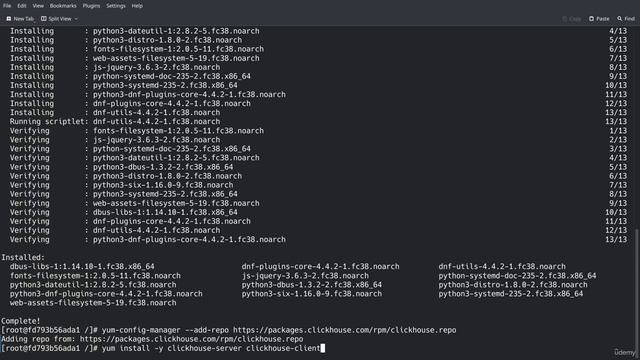640x360 pixels.
Task: Click the greyed-out Copy toolbar button
Action: tap(571, 19)
